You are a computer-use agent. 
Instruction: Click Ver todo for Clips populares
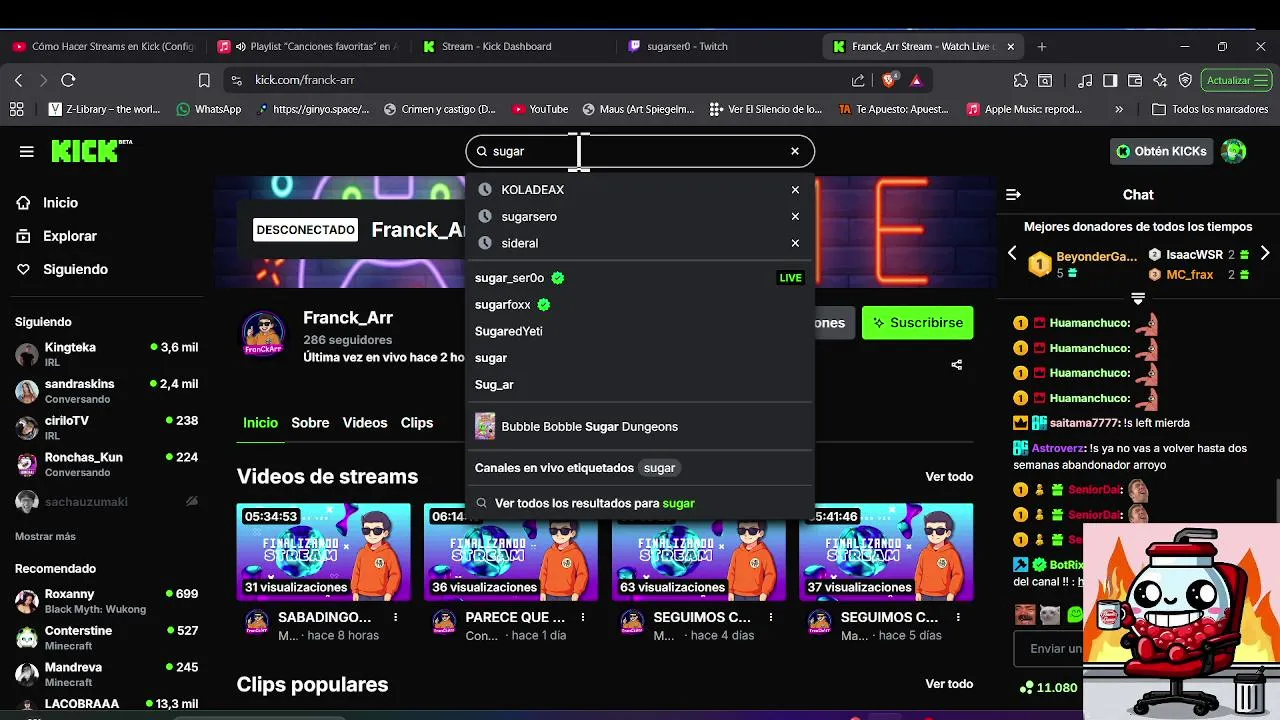point(949,684)
